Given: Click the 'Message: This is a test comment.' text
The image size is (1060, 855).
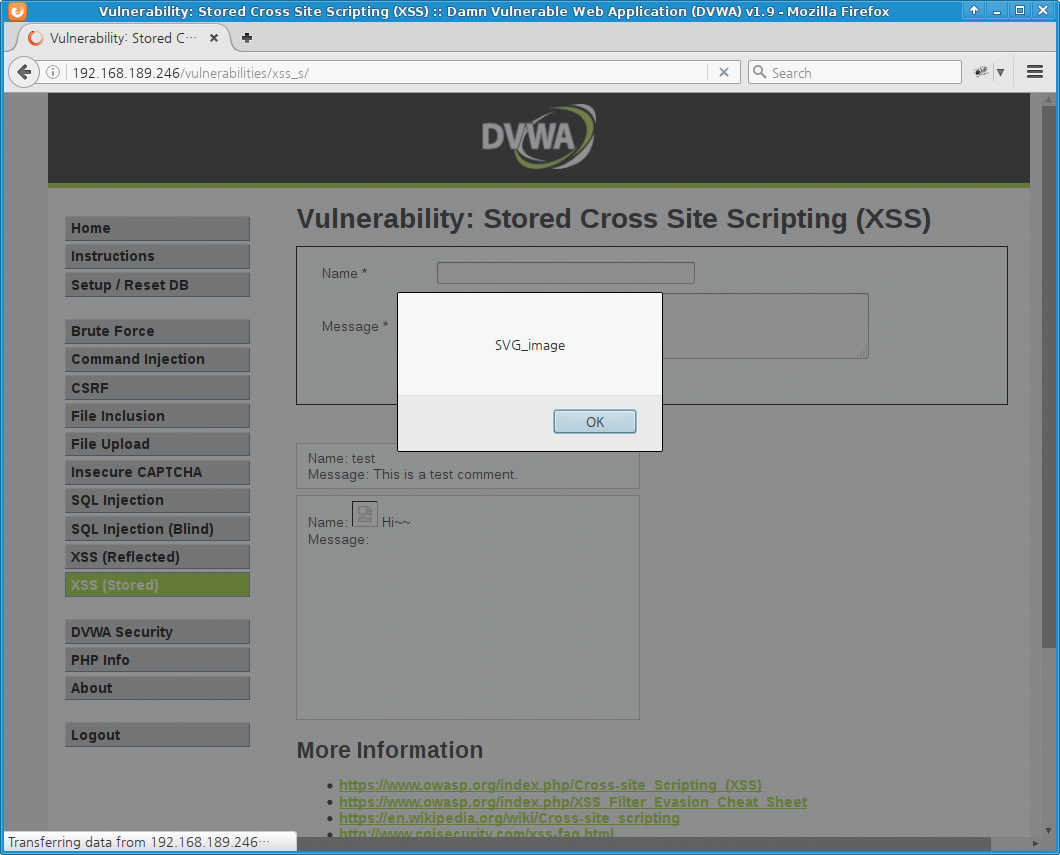Looking at the screenshot, I should coord(412,474).
